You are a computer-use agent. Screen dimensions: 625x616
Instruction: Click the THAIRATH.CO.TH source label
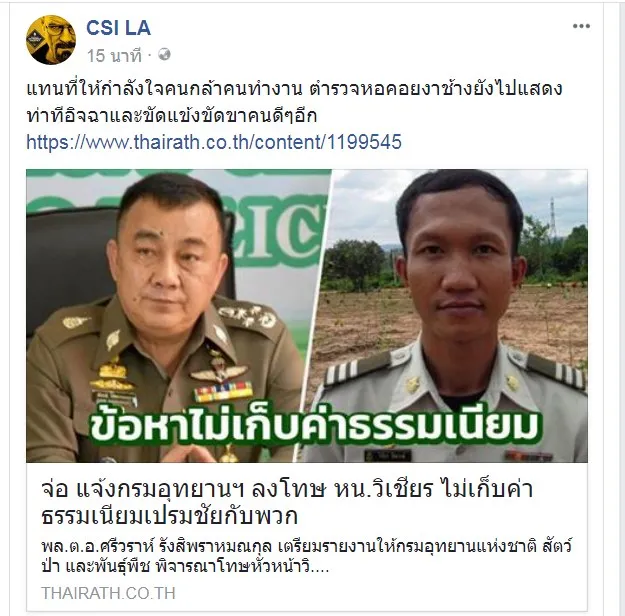[x=108, y=593]
